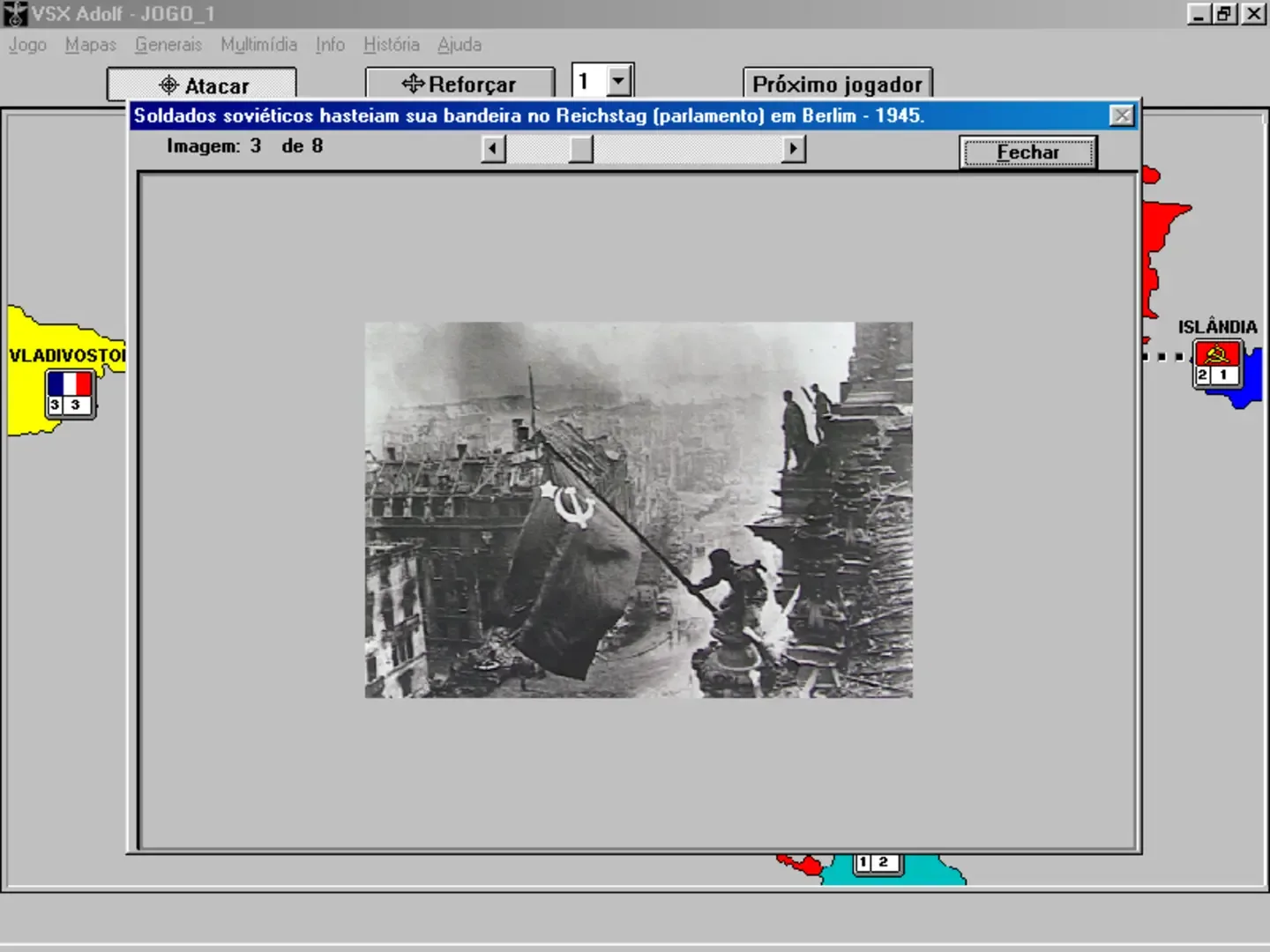Click the Próximo jogador button
Screen dimensions: 1270x952
click(x=836, y=84)
